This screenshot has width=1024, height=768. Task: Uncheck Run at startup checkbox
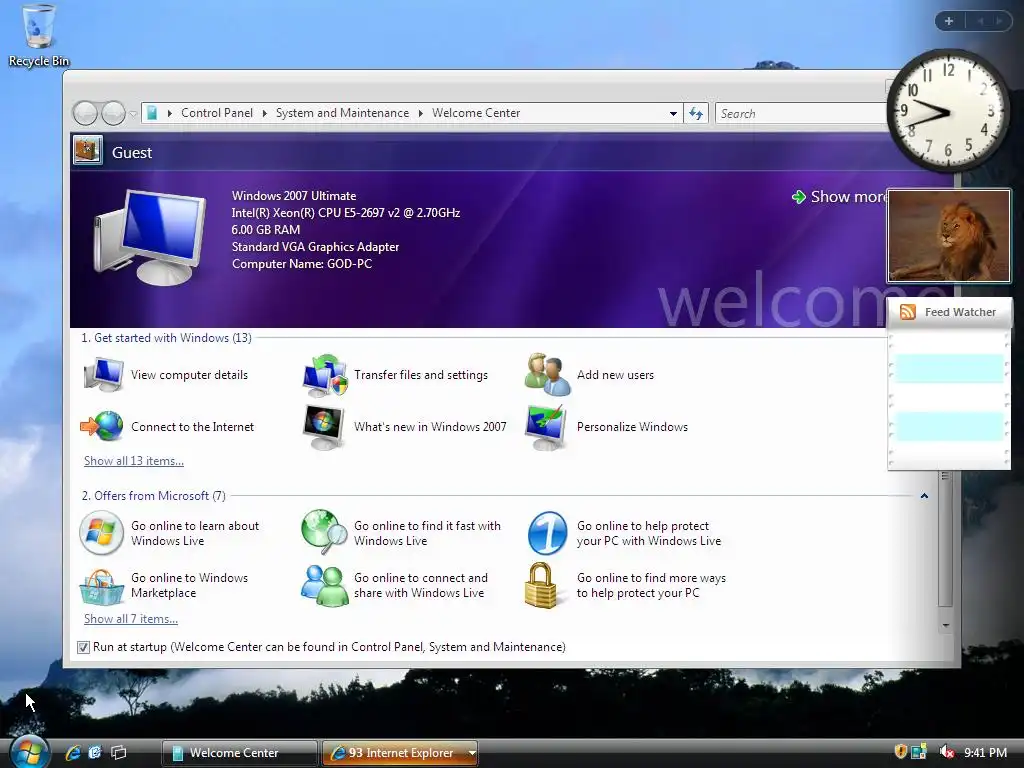pyautogui.click(x=83, y=647)
